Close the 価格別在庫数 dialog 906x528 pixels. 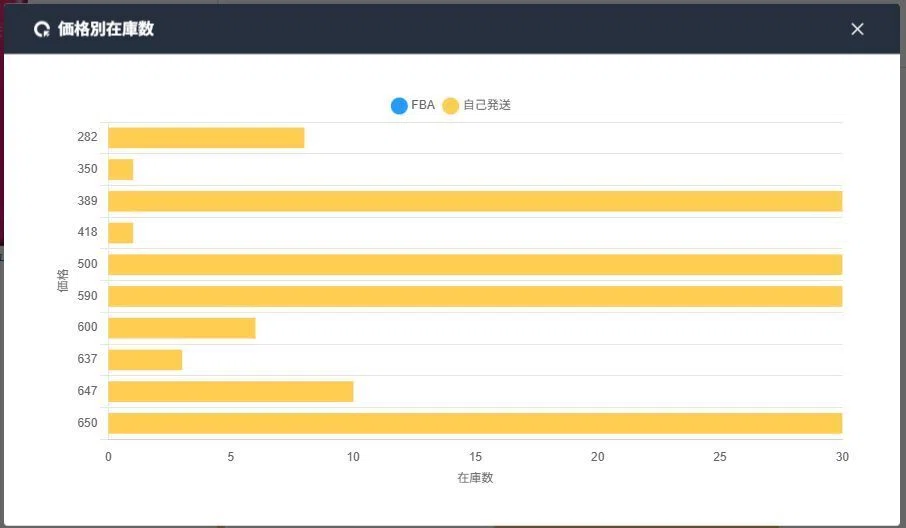pos(857,29)
